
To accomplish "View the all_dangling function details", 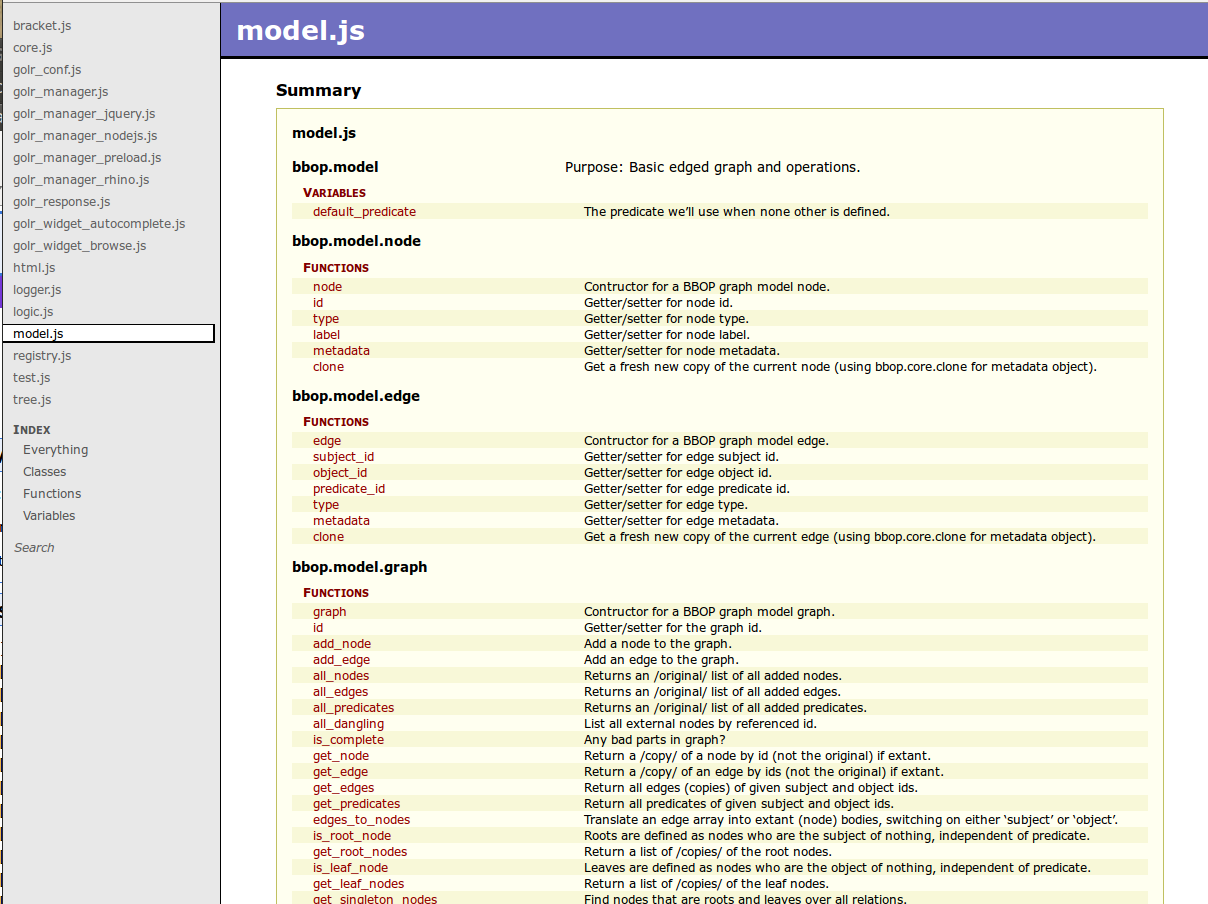I will [x=348, y=724].
